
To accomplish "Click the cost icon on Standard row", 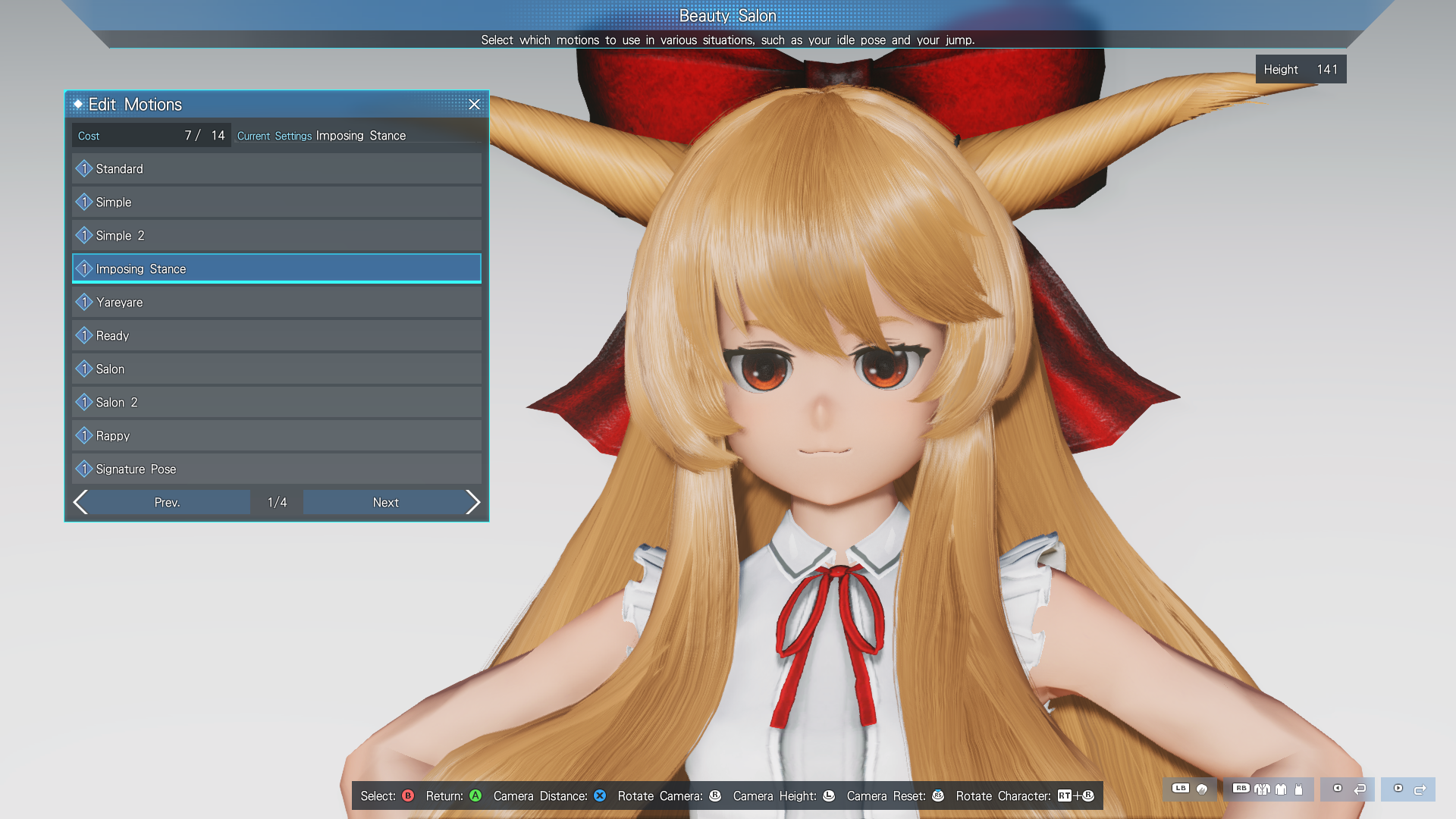I will pos(84,168).
